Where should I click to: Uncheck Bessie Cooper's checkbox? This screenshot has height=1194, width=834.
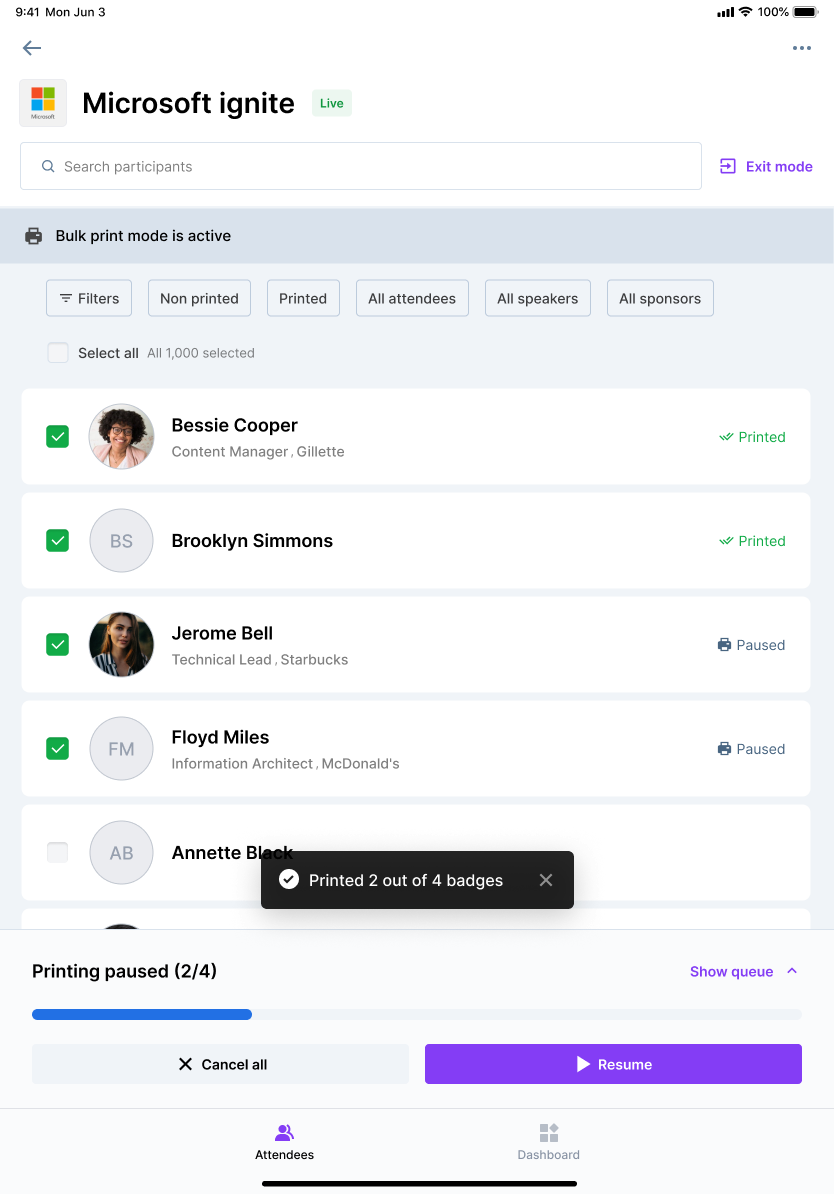58,436
